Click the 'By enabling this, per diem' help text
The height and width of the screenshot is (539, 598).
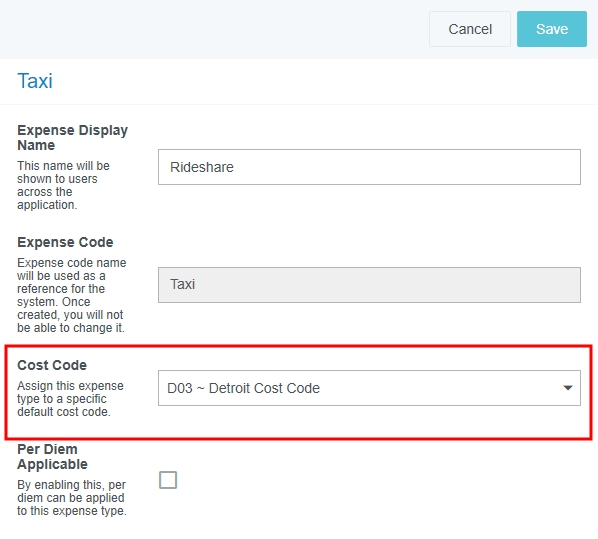(72, 498)
